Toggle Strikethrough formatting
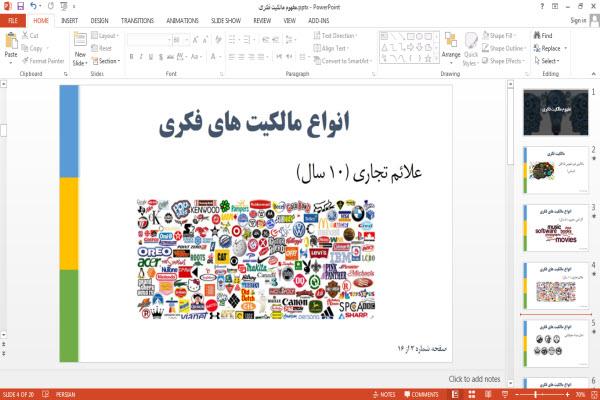600x400 pixels. point(170,57)
